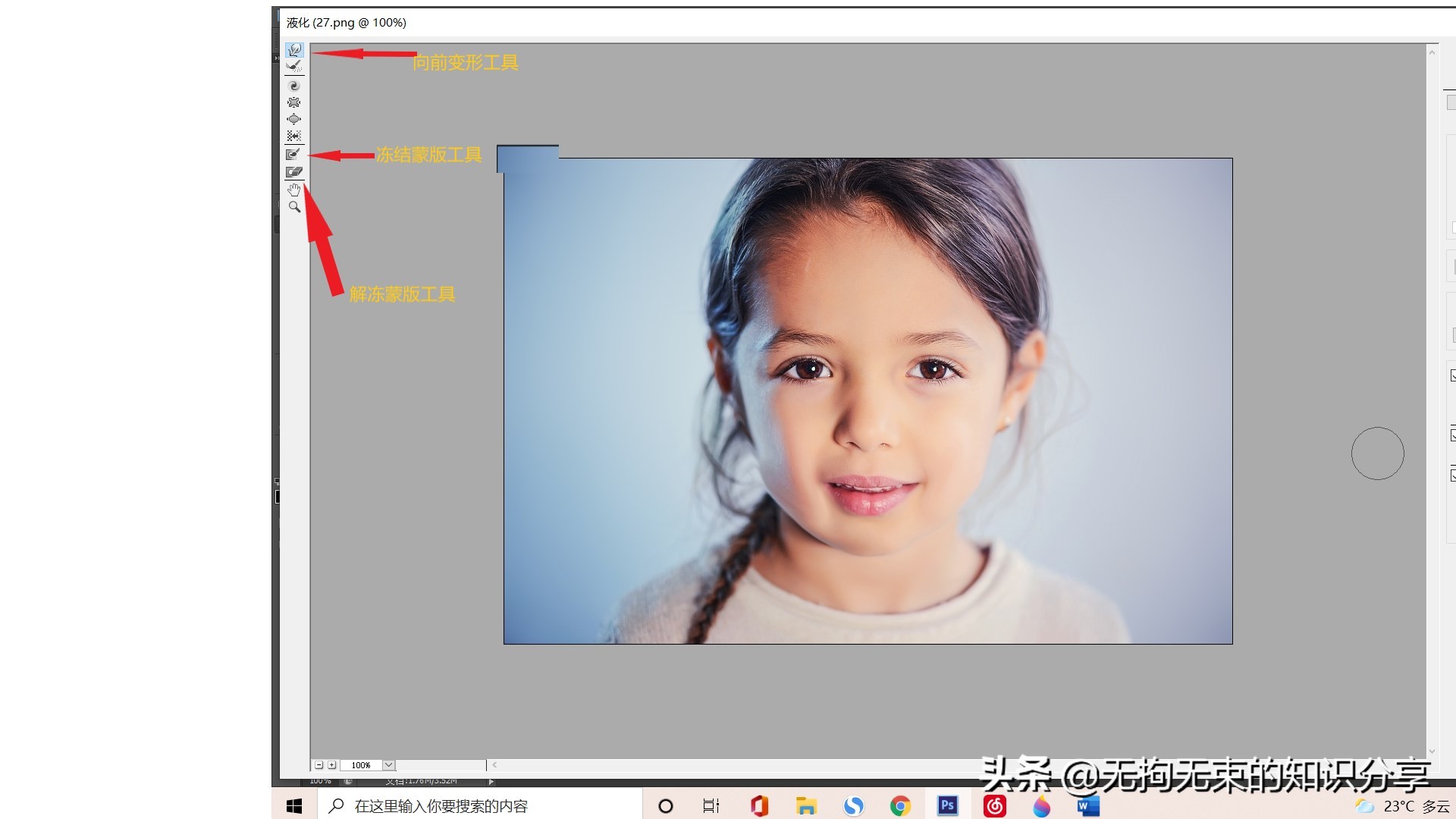This screenshot has height=819, width=1456.
Task: Expand the document status bar arrow menu
Action: point(491,781)
